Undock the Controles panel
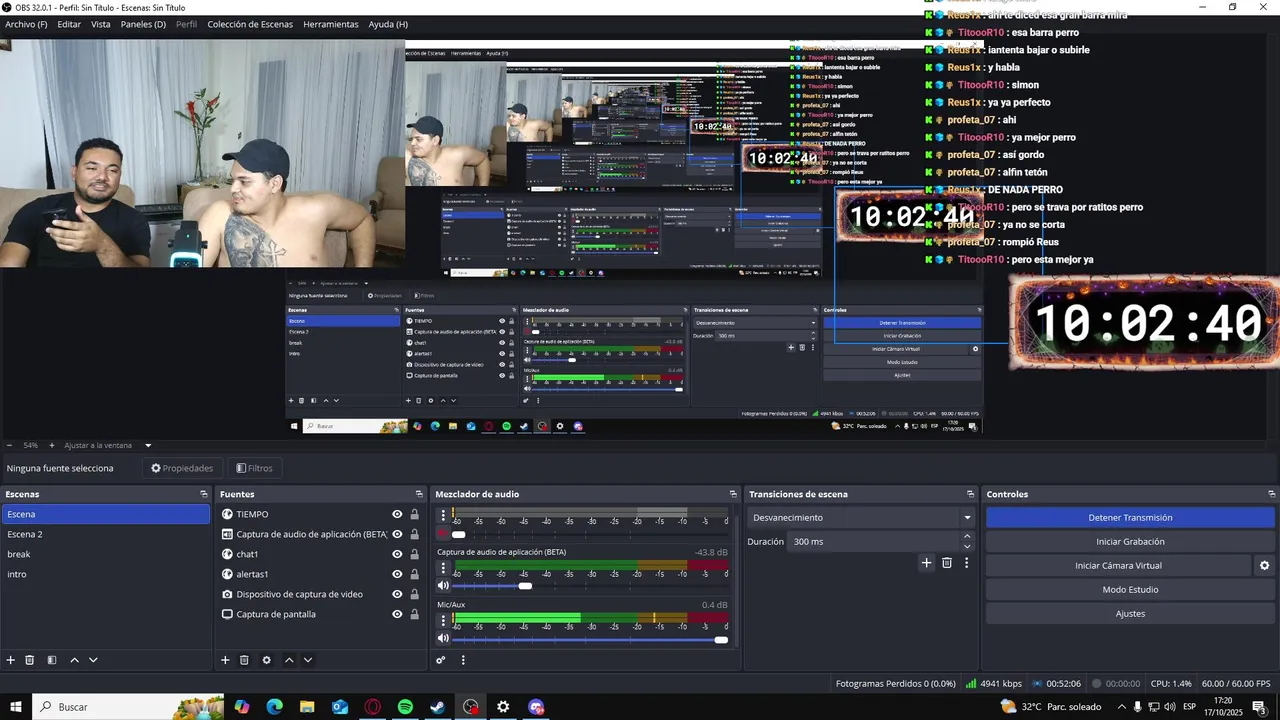The height and width of the screenshot is (720, 1280). click(x=1272, y=494)
